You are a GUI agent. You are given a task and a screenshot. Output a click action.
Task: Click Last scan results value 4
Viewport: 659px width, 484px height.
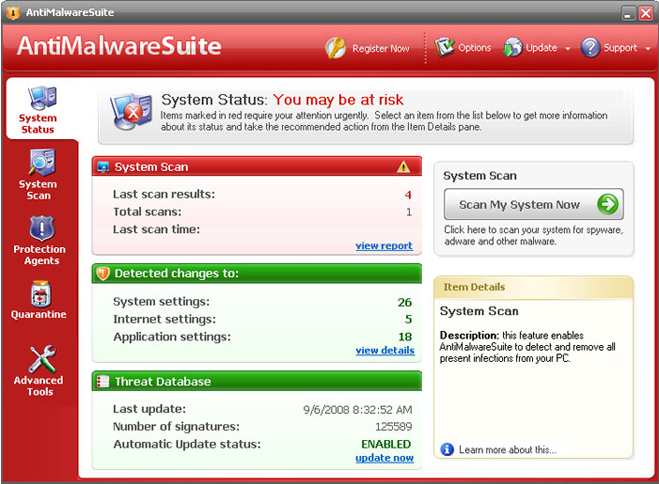pos(408,195)
